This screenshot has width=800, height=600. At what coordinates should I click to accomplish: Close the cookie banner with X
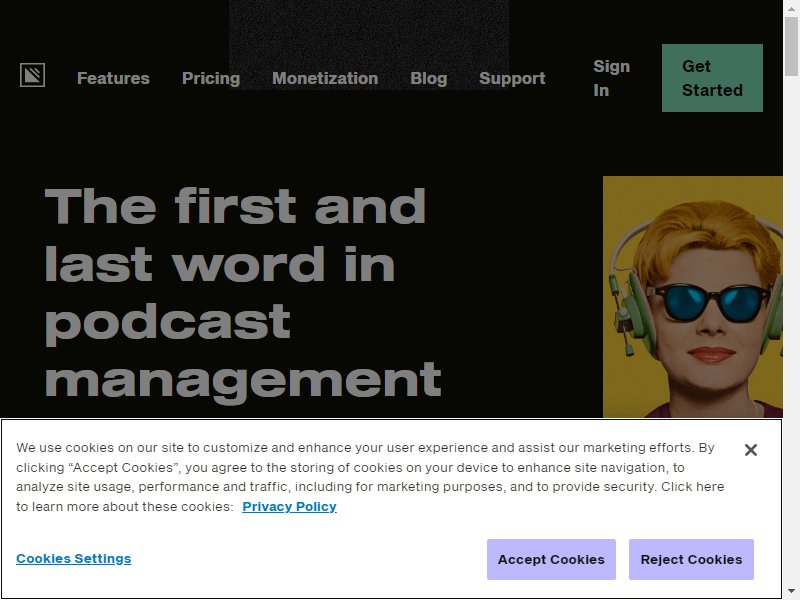(751, 450)
